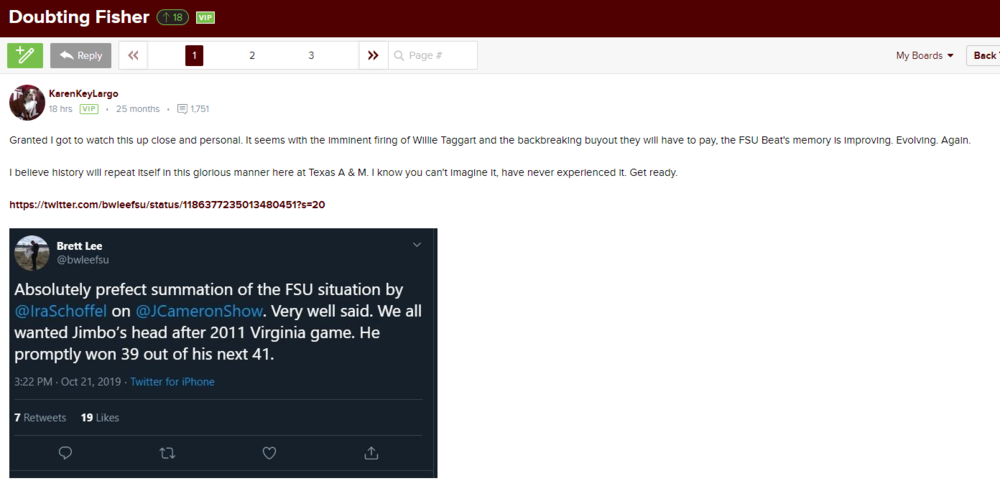Click the reply comment icon in tweet
Image resolution: width=1000 pixels, height=486 pixels.
coord(66,453)
